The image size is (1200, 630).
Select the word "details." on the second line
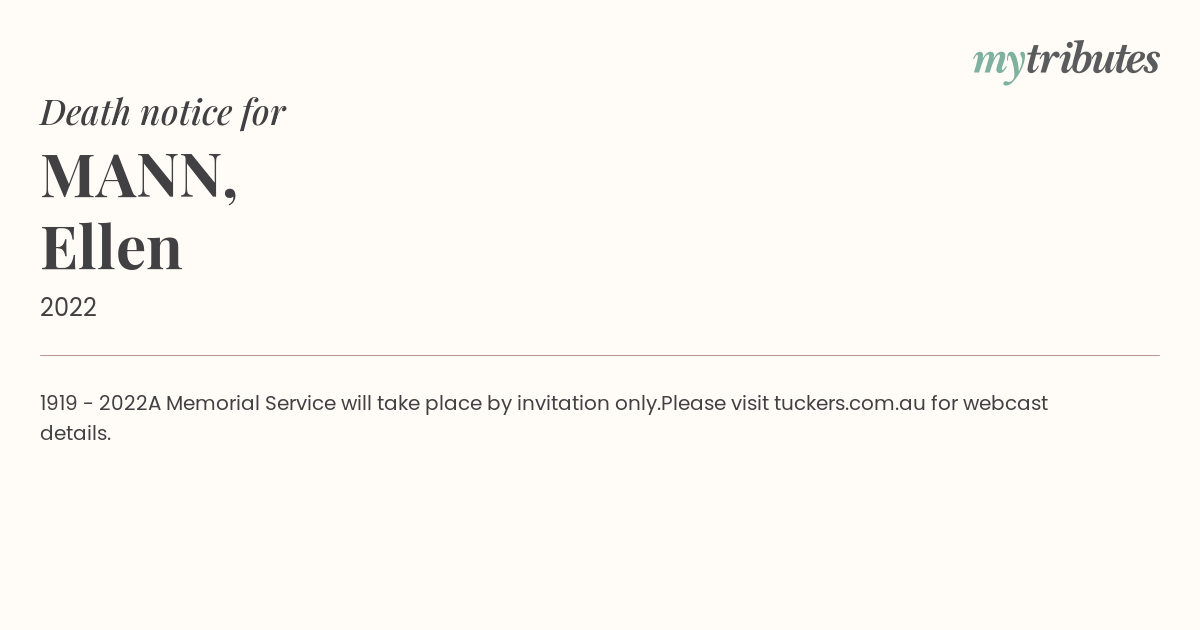(x=75, y=433)
